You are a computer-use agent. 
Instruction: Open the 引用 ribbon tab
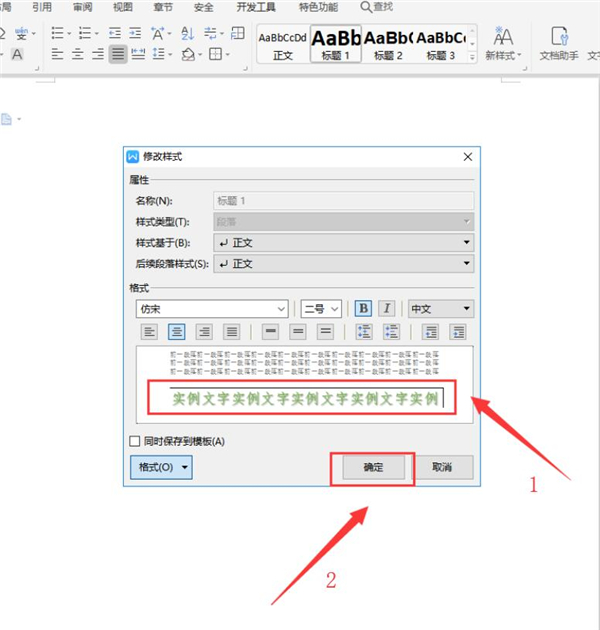pyautogui.click(x=42, y=7)
